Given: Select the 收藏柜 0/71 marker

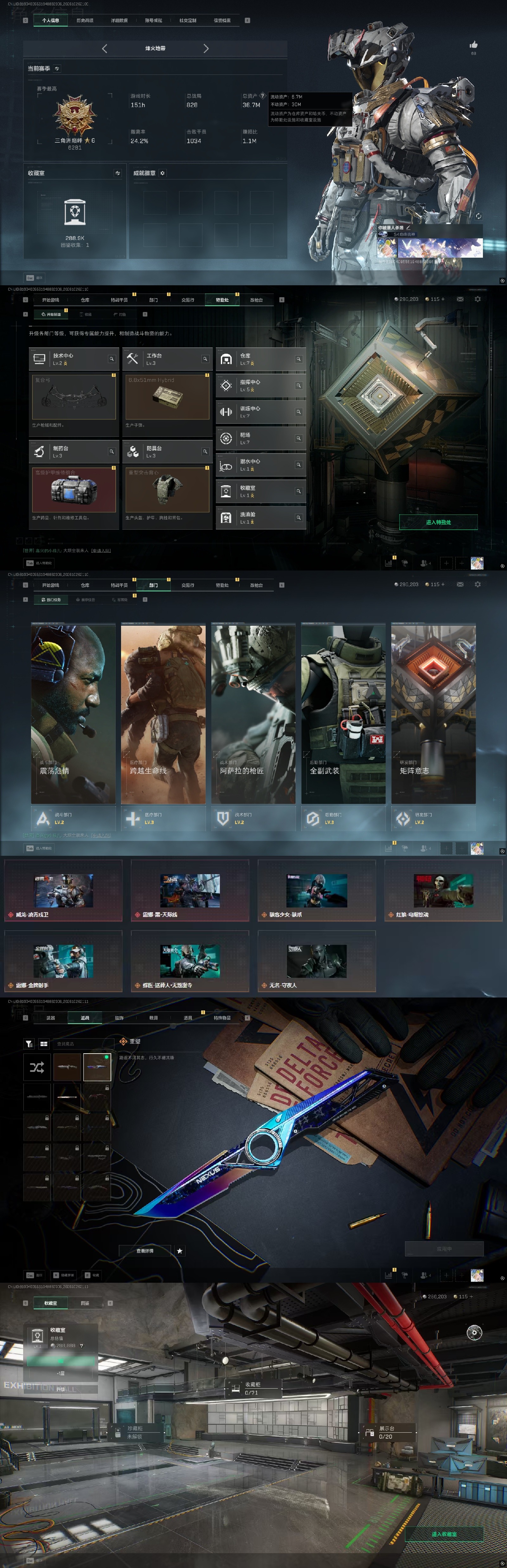Looking at the screenshot, I should pyautogui.click(x=254, y=1388).
